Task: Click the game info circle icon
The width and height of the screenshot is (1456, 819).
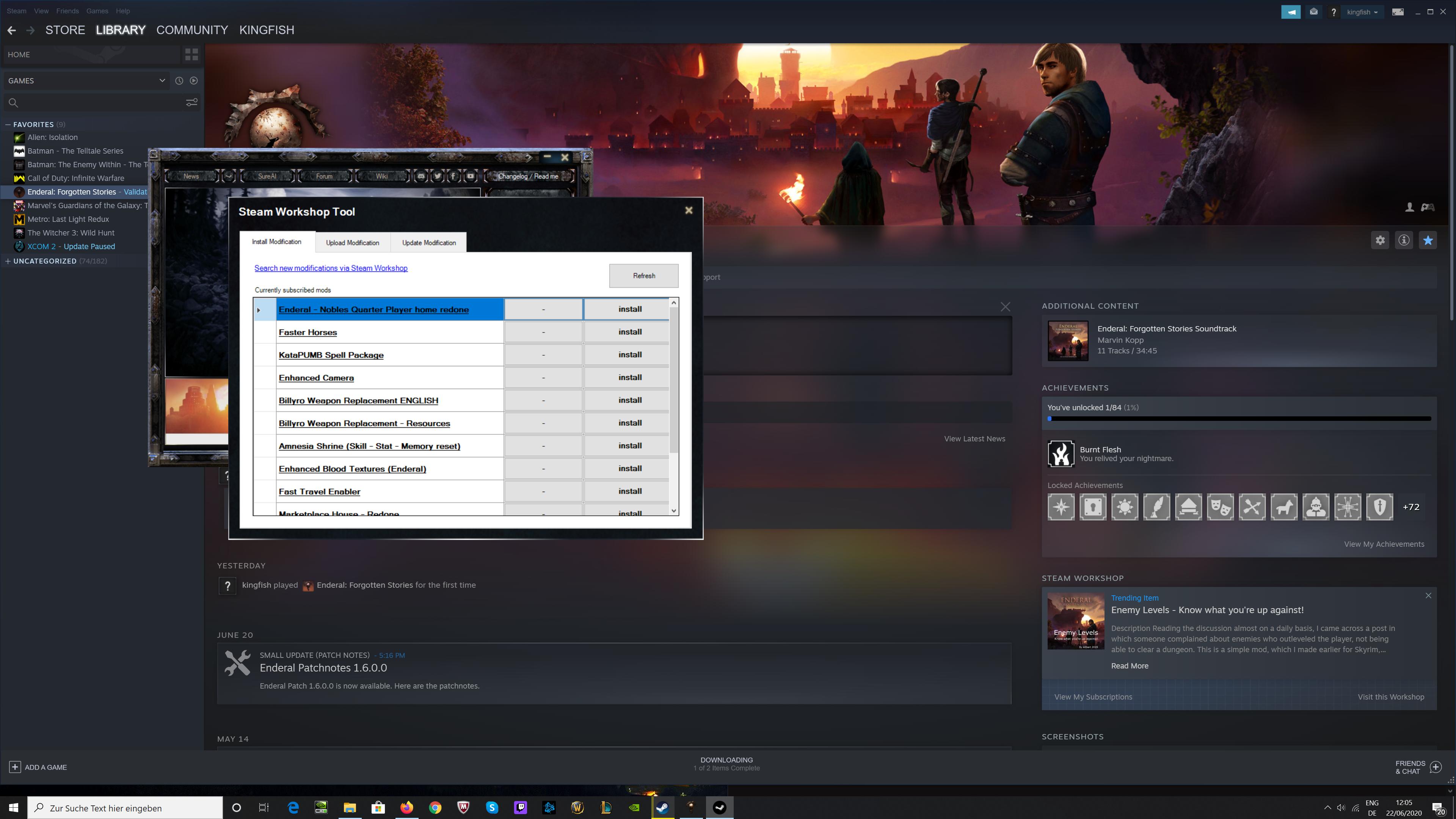Action: [x=1403, y=240]
